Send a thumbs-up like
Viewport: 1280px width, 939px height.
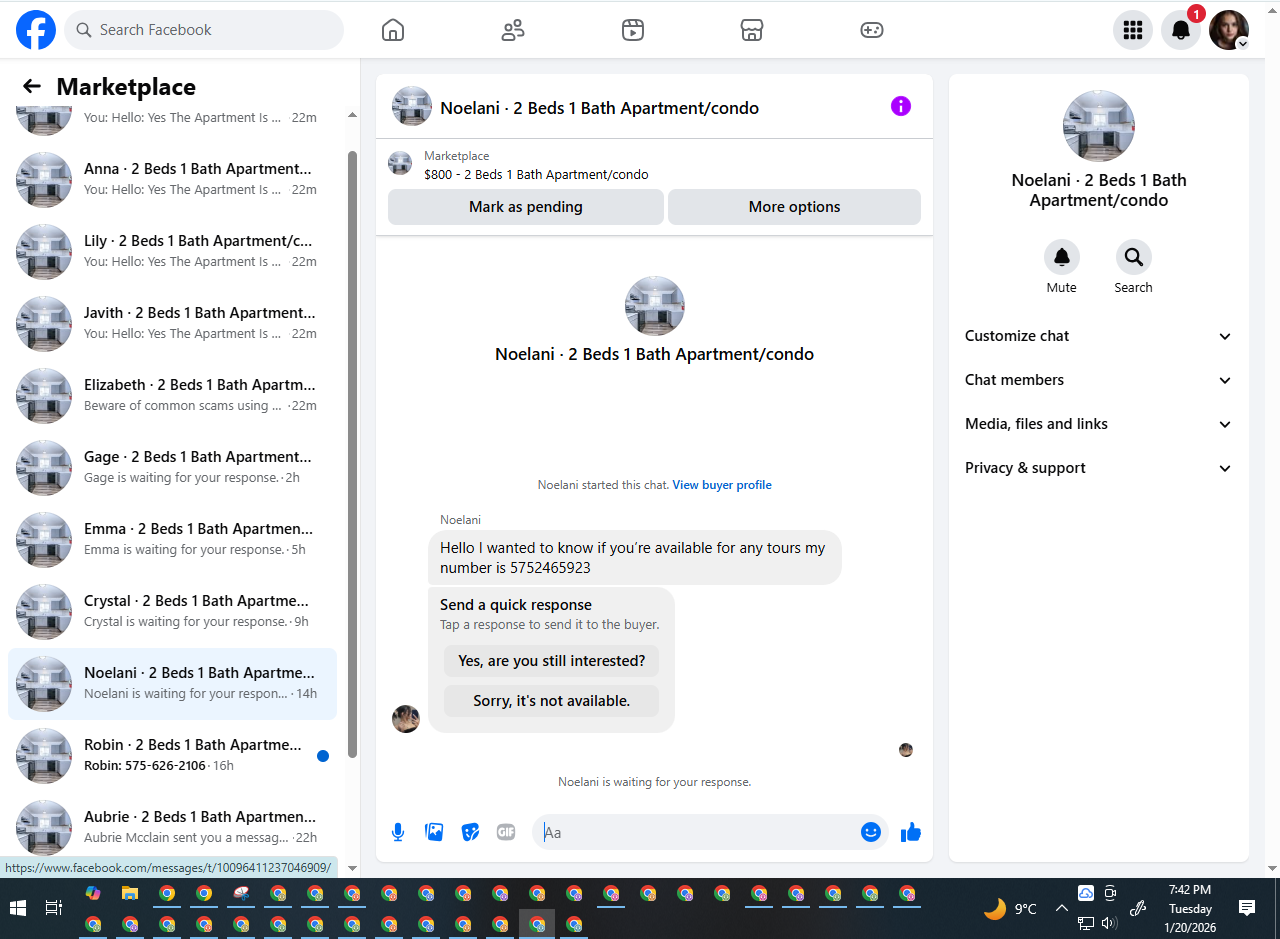(x=910, y=832)
